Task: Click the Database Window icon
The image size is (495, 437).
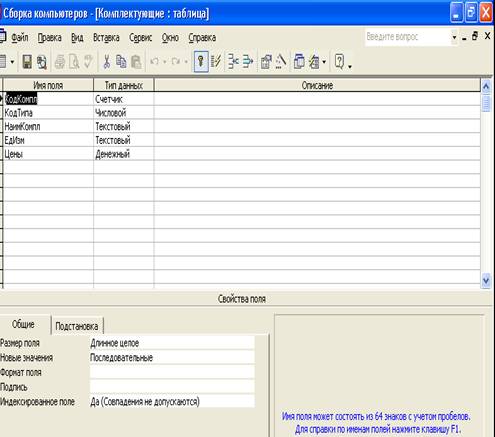Action: 299,62
